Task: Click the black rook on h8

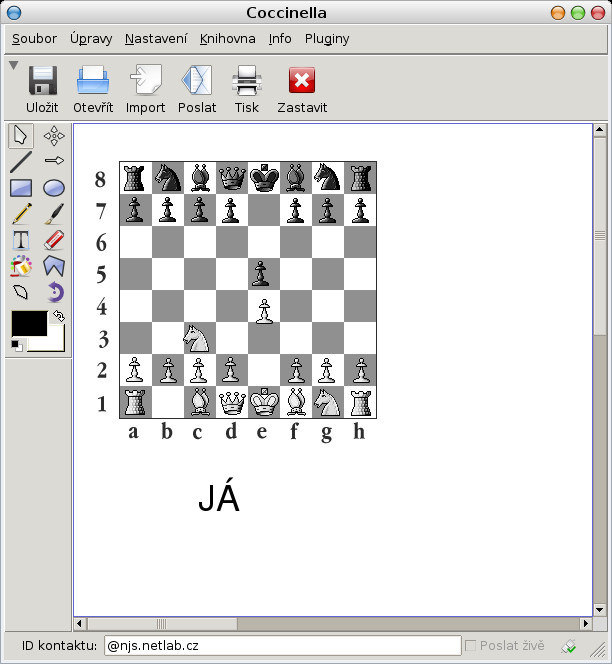Action: pyautogui.click(x=360, y=178)
